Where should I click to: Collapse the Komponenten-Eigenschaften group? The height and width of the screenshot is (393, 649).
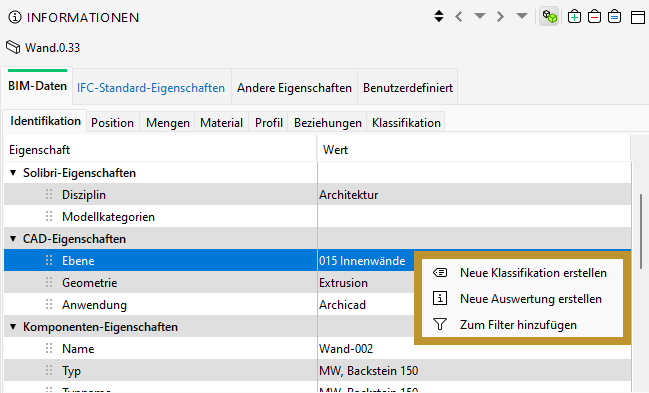[x=13, y=327]
